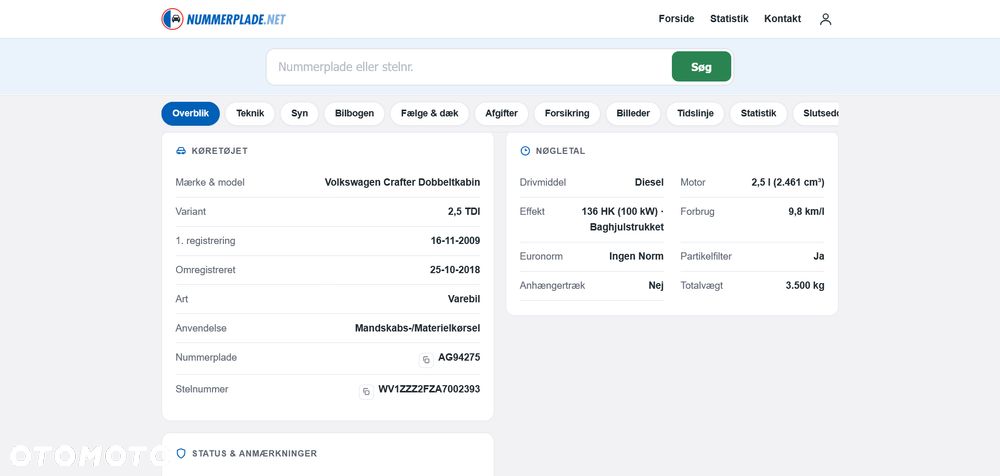Click the 'STATUS & ANMÆRKNINGER' heading
Viewport: 1000px width, 476px height.
[254, 454]
